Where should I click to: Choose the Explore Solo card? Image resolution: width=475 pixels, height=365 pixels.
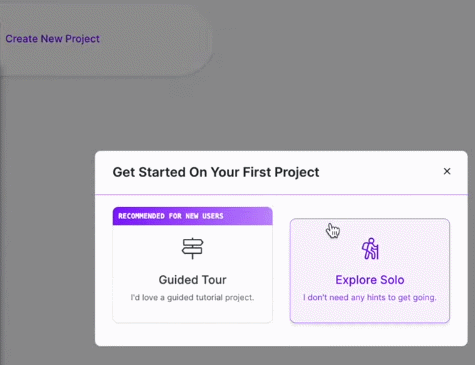370,271
